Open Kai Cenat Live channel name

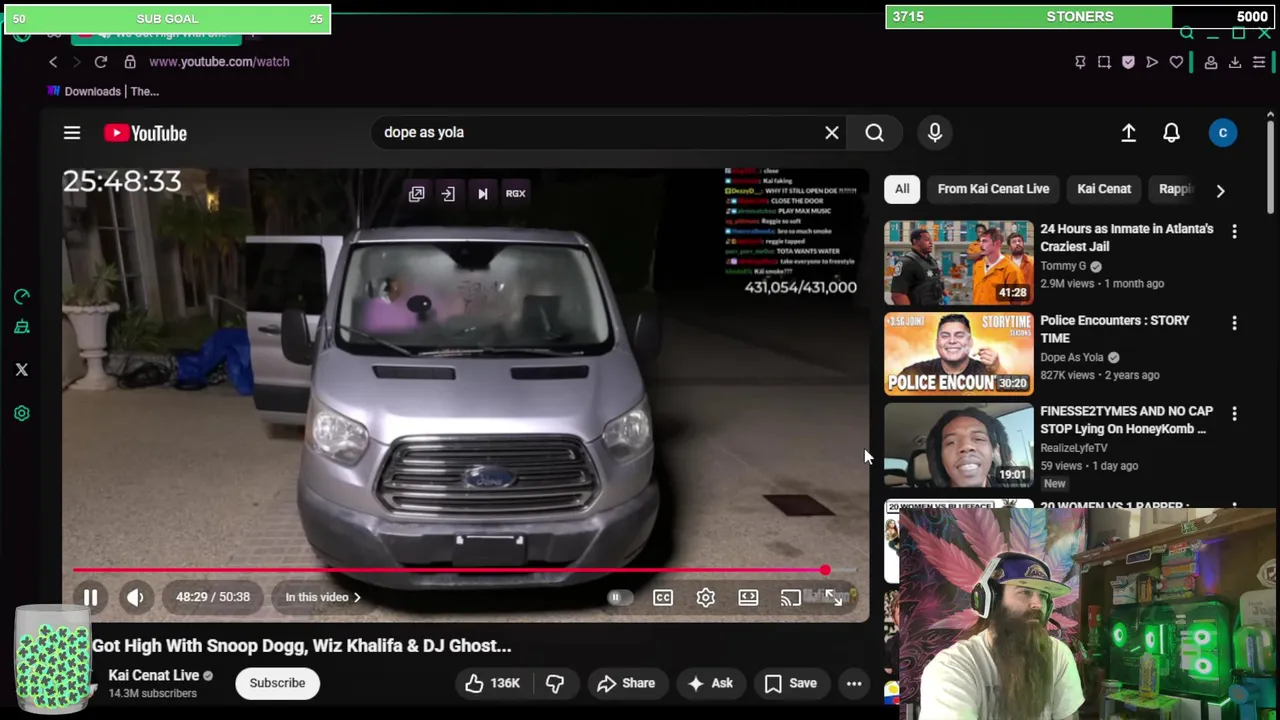(x=154, y=675)
